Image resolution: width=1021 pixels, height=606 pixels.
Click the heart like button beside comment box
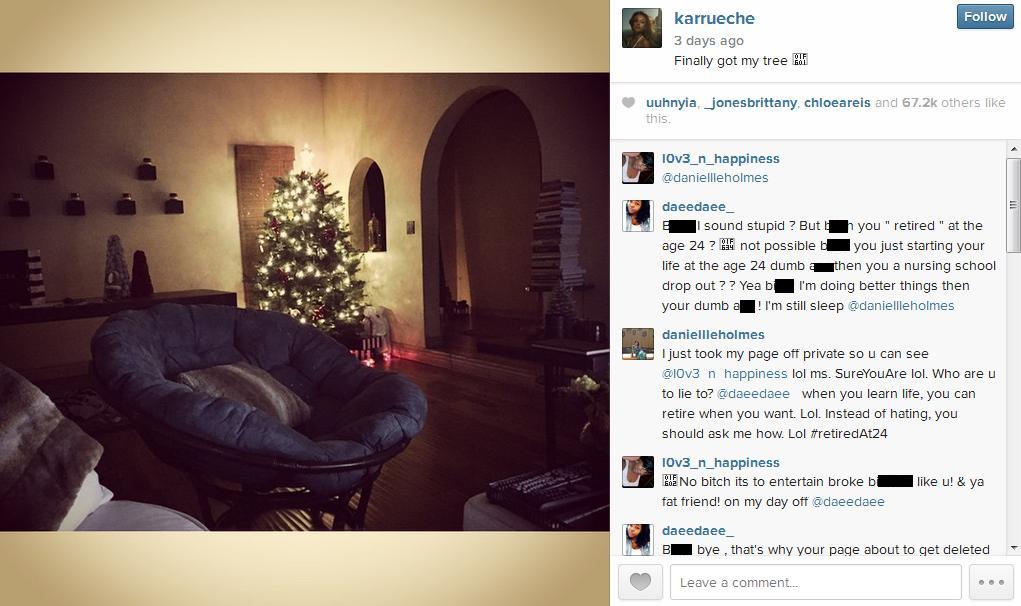click(x=640, y=581)
